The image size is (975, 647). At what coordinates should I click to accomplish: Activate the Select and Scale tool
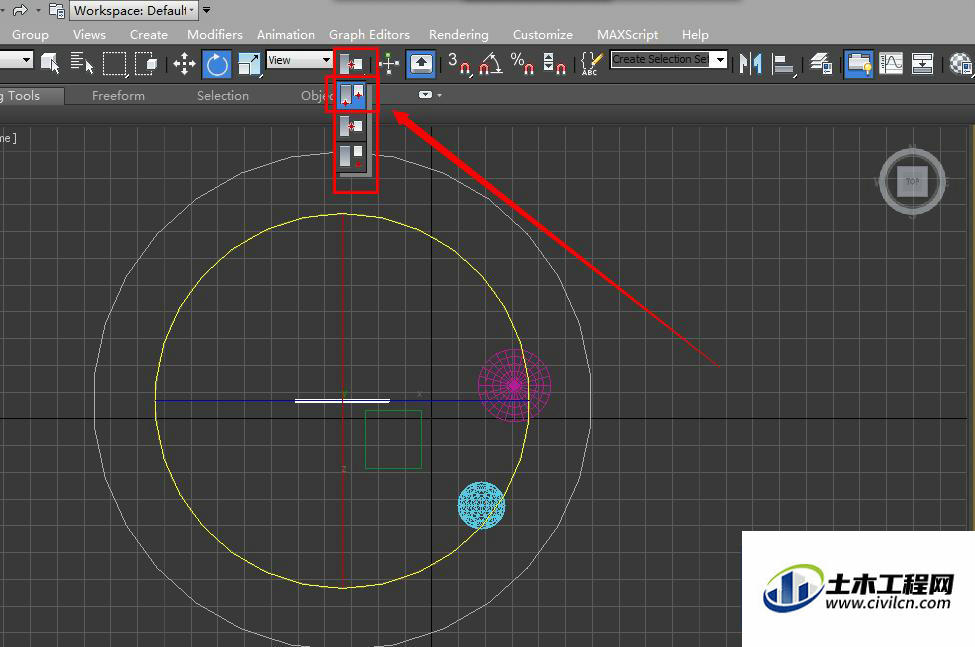click(249, 63)
